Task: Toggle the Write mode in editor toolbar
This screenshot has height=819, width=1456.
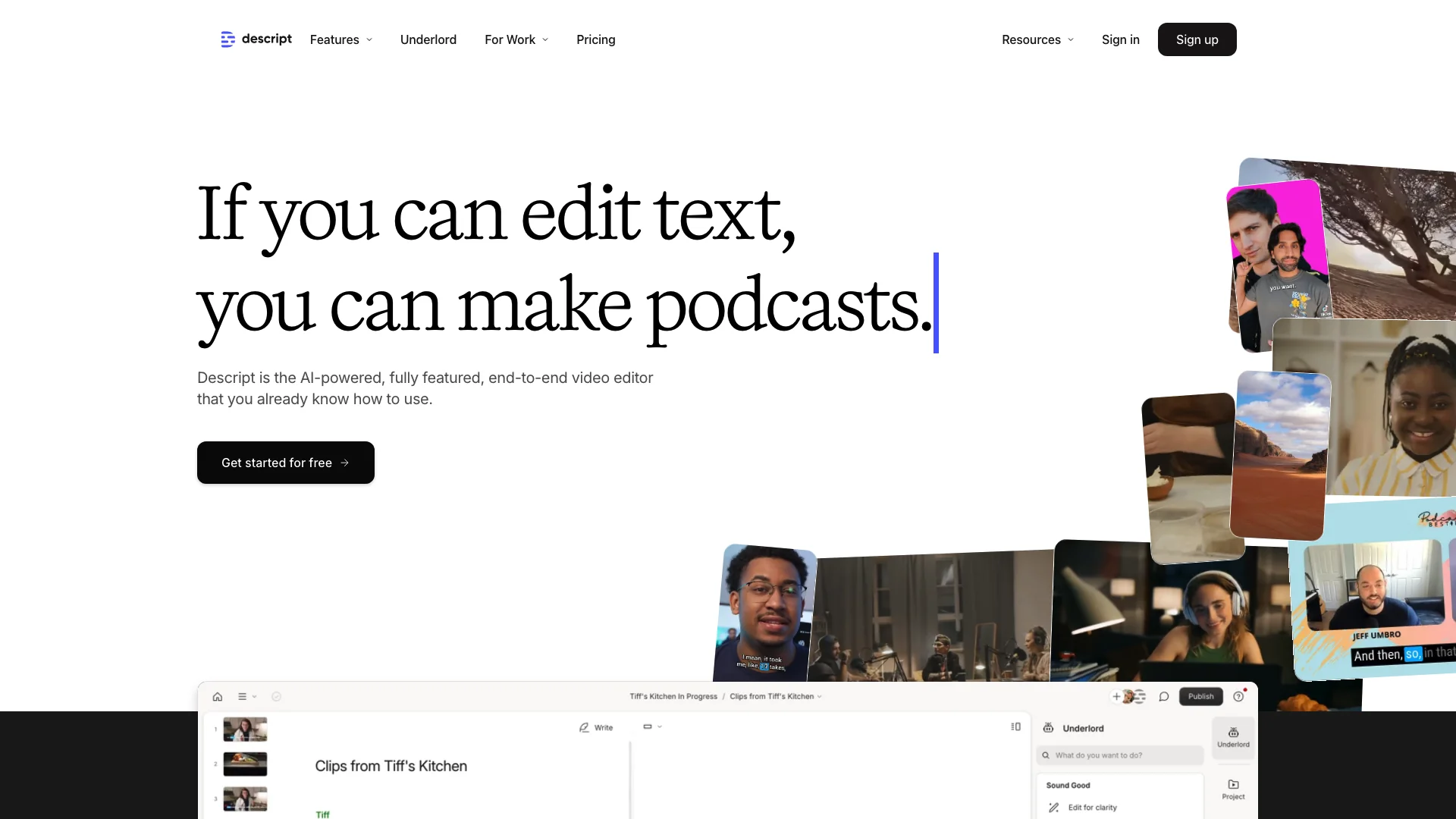Action: (597, 727)
